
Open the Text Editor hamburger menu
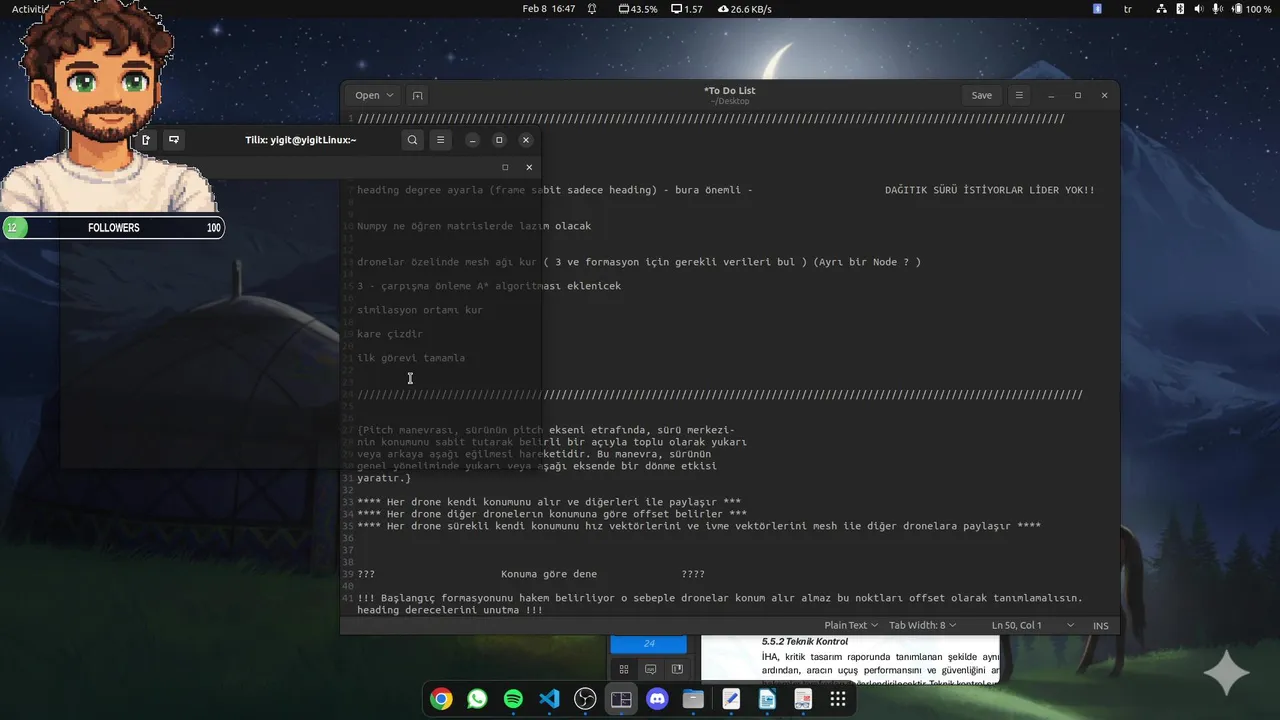pyautogui.click(x=1019, y=95)
